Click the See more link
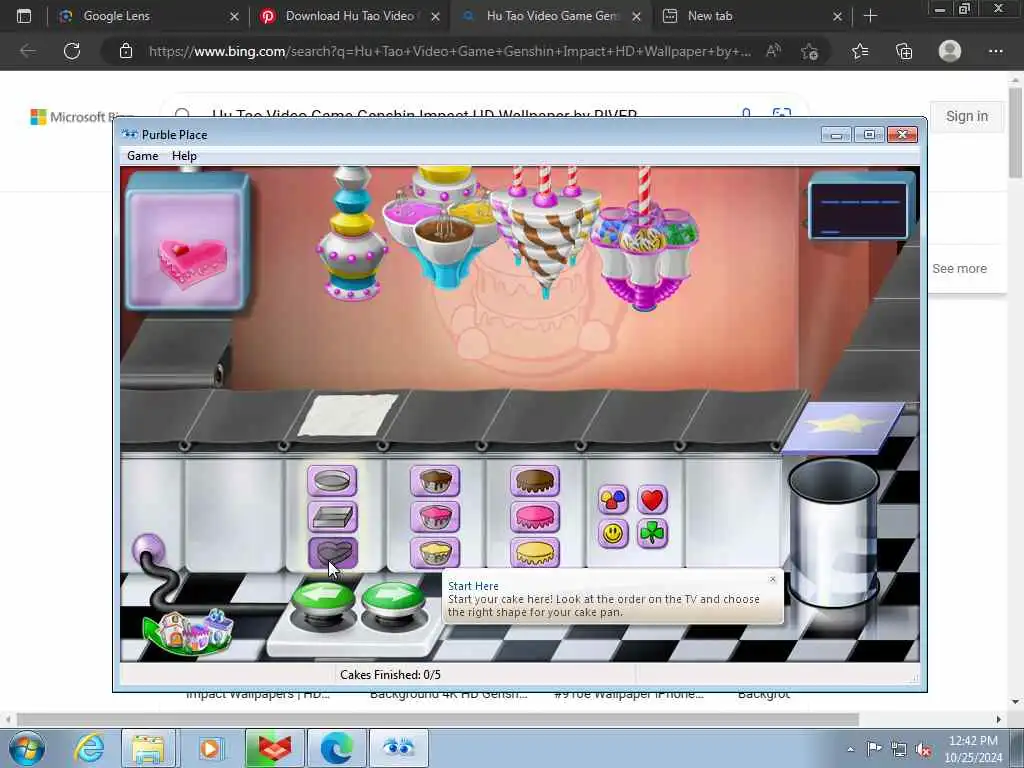 coord(959,268)
